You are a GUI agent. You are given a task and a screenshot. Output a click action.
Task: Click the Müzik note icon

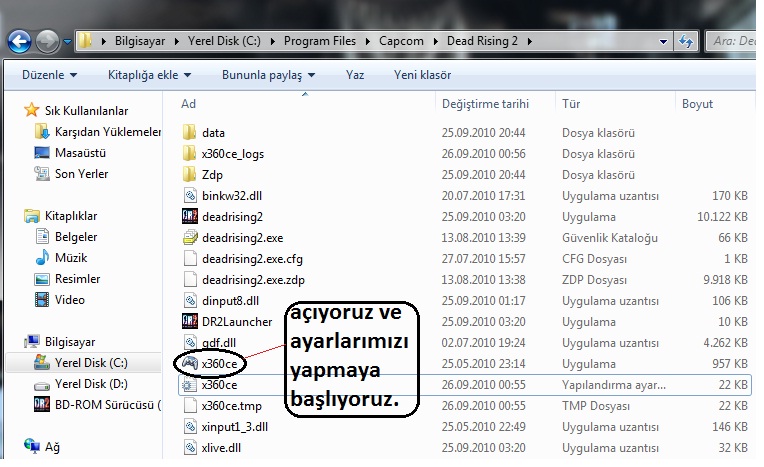(42, 257)
